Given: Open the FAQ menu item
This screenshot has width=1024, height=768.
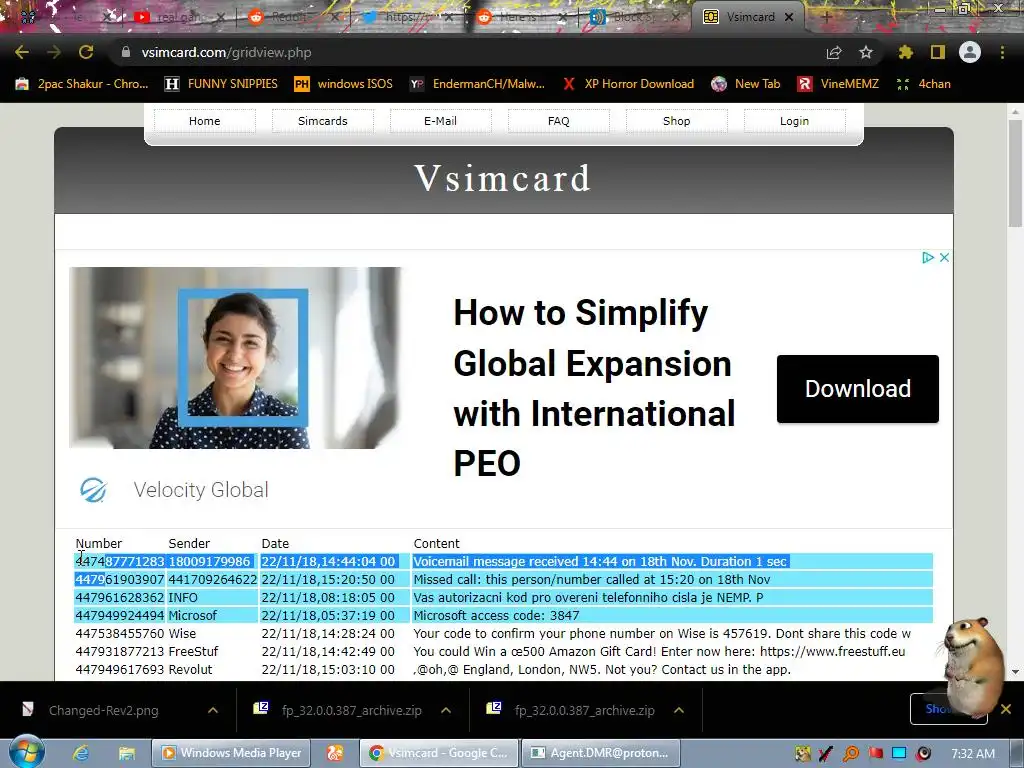Looking at the screenshot, I should point(558,121).
